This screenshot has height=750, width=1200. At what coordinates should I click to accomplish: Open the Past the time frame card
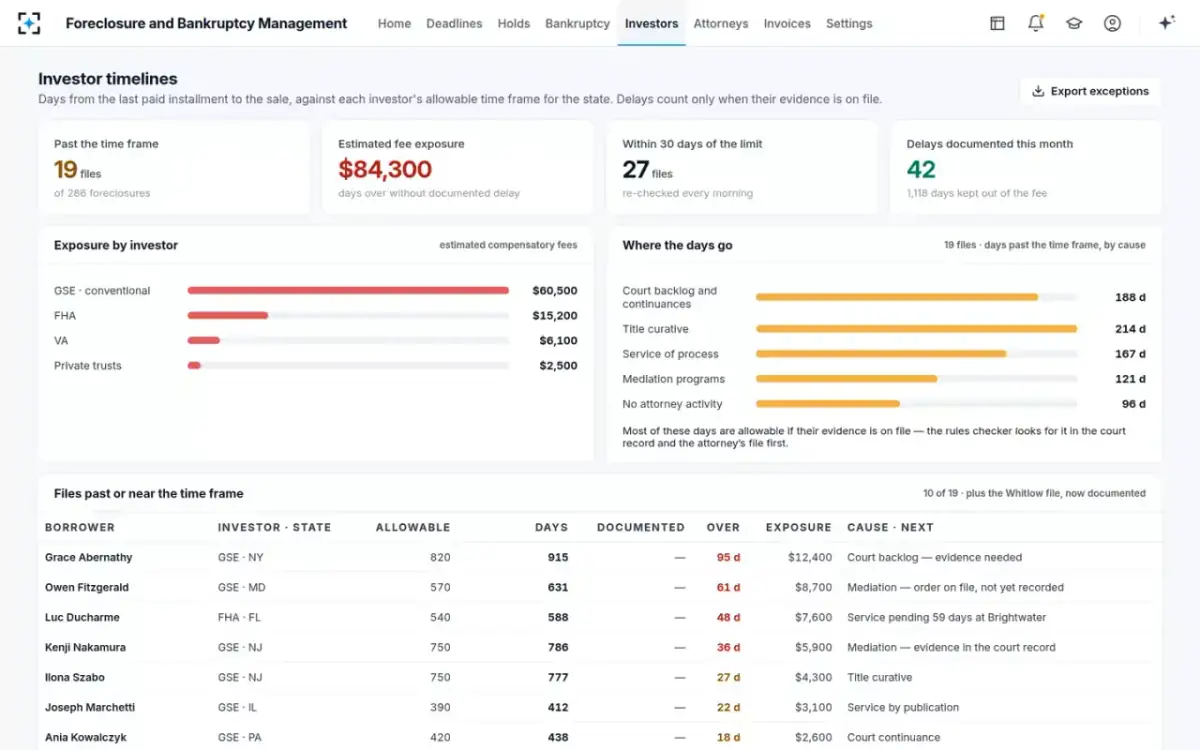coord(174,167)
